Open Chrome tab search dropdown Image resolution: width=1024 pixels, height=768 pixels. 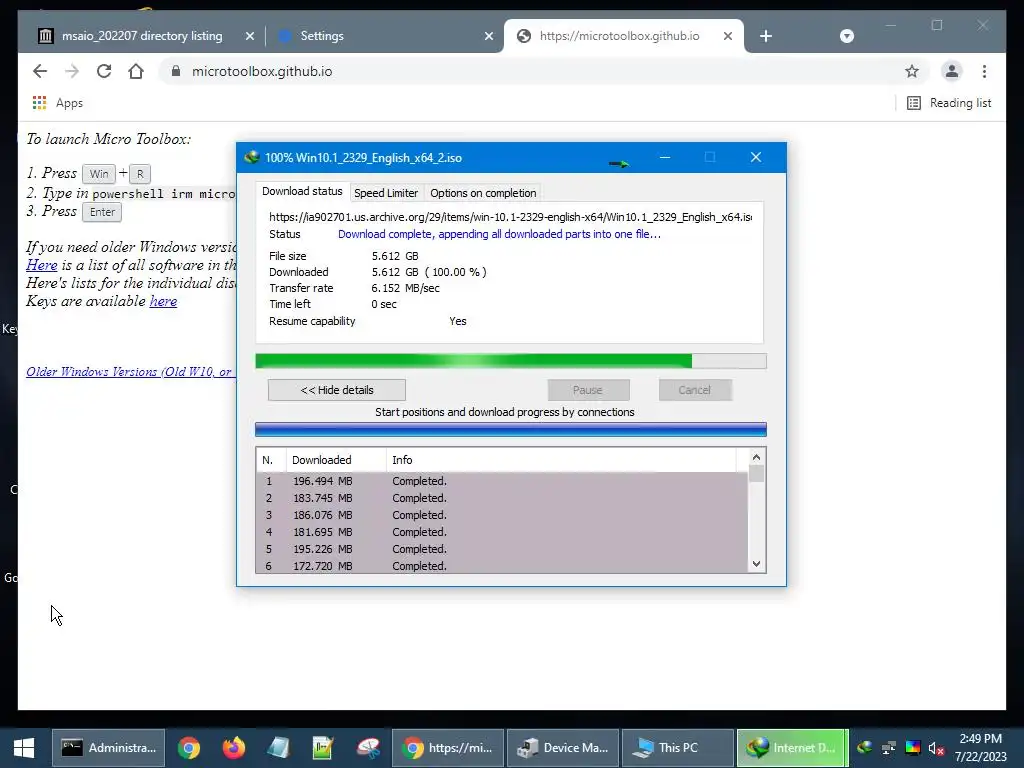click(x=846, y=36)
